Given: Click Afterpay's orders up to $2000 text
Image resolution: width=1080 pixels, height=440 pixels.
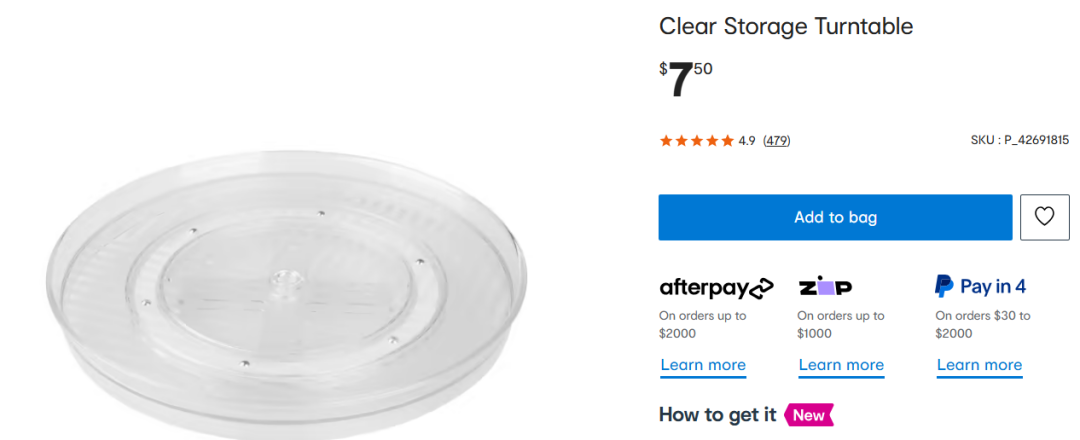Looking at the screenshot, I should click(702, 324).
